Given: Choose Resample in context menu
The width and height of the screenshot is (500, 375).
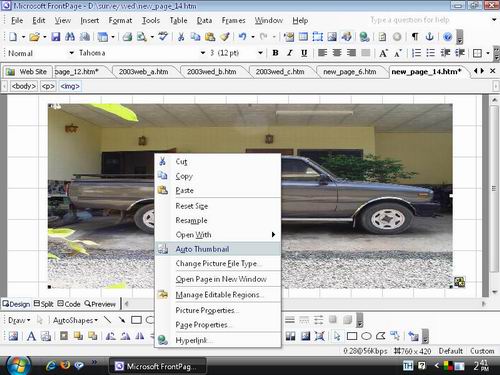Looking at the screenshot, I should [218, 220].
